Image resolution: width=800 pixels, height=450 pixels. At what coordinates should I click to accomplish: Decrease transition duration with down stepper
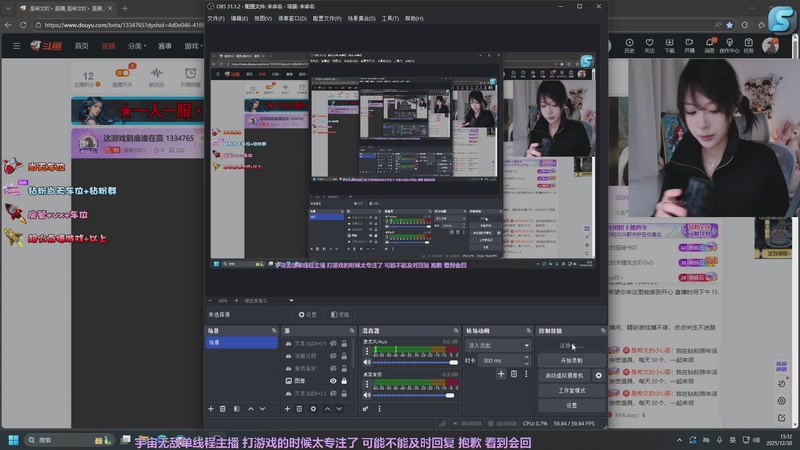(527, 363)
